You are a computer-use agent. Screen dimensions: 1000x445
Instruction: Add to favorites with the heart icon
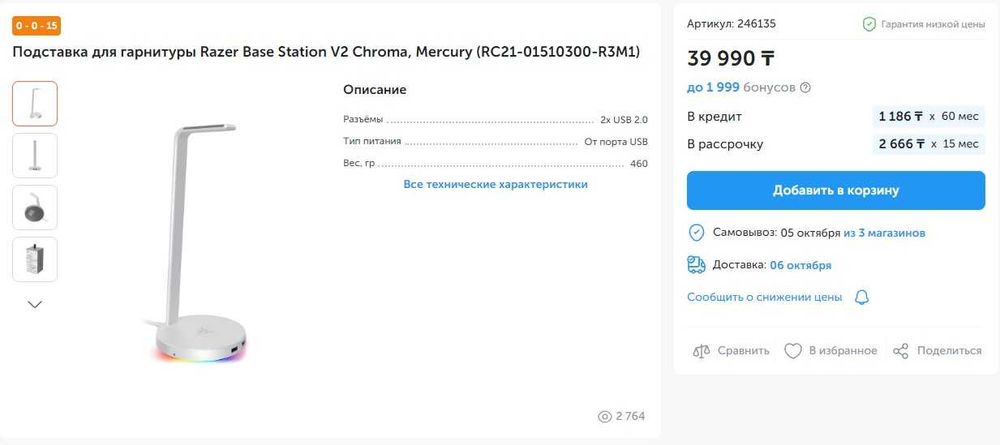pos(793,351)
